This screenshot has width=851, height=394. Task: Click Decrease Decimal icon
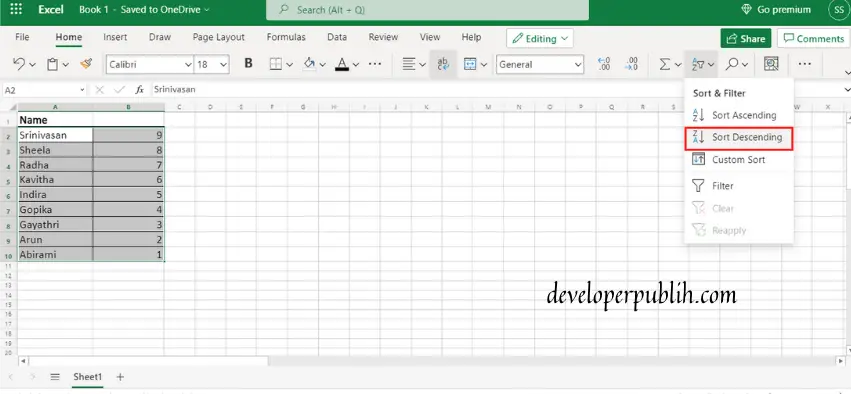pos(631,64)
